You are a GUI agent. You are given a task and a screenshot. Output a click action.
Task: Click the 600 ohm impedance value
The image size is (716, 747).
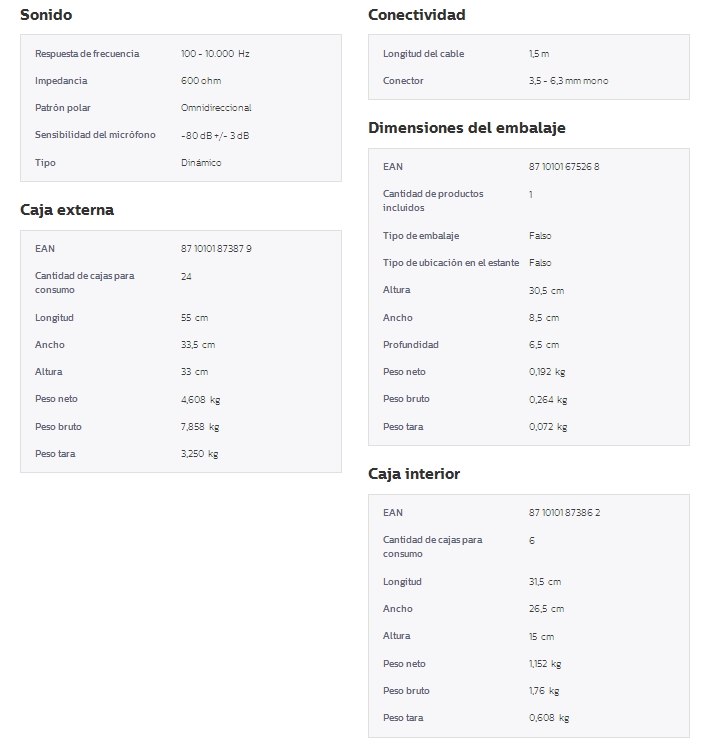tap(201, 81)
